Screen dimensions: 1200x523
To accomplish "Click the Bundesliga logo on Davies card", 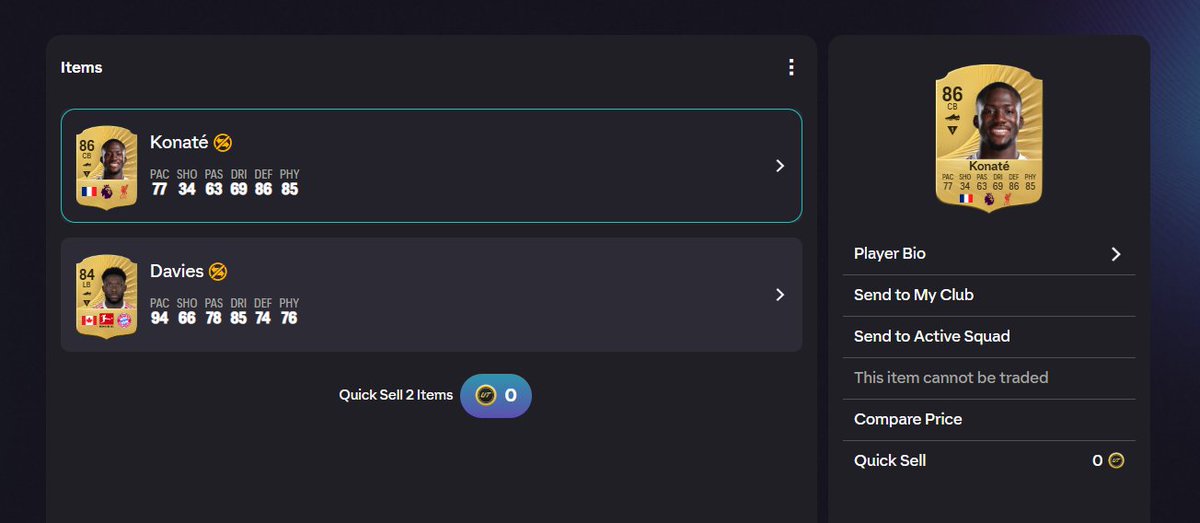I will click(x=107, y=322).
